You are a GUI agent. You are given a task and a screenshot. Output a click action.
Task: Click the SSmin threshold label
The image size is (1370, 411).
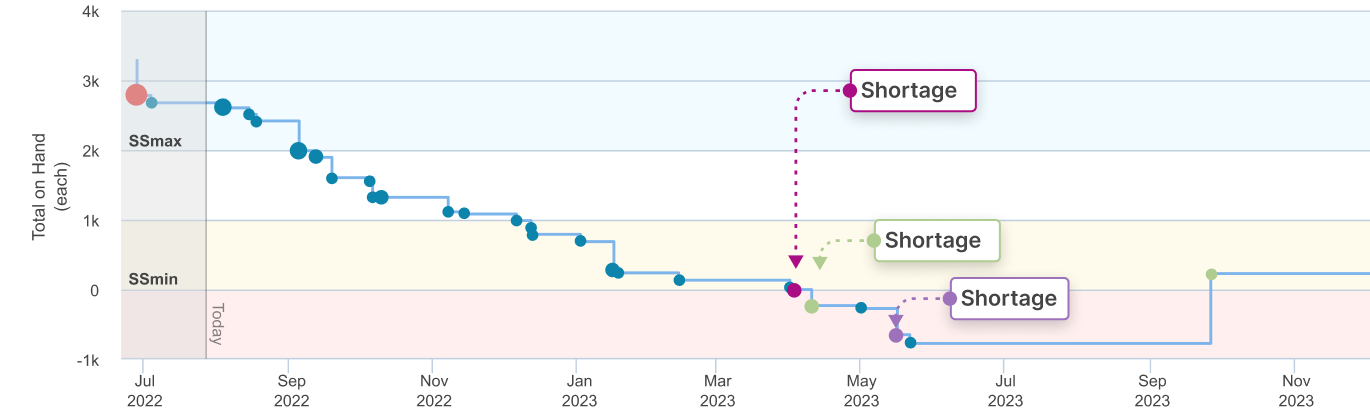153,279
